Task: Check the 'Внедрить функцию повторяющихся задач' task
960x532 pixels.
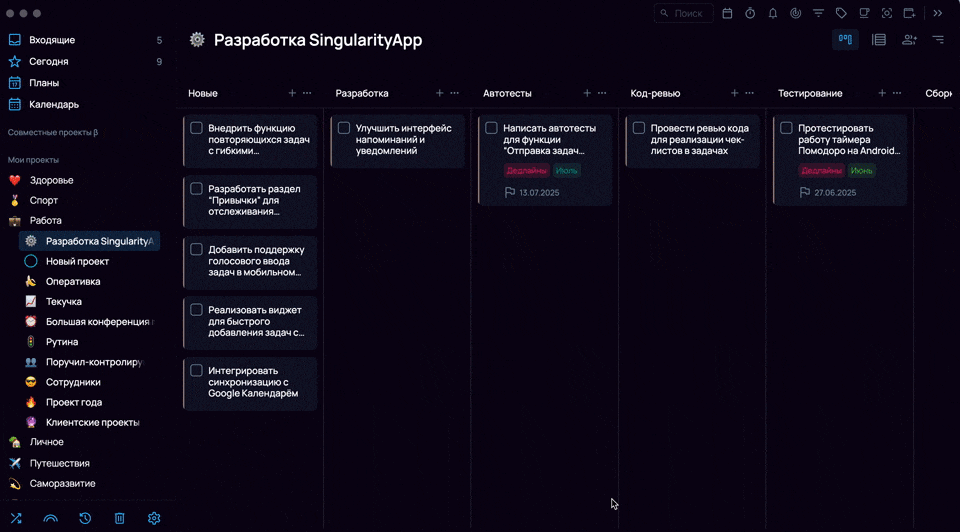Action: point(196,128)
